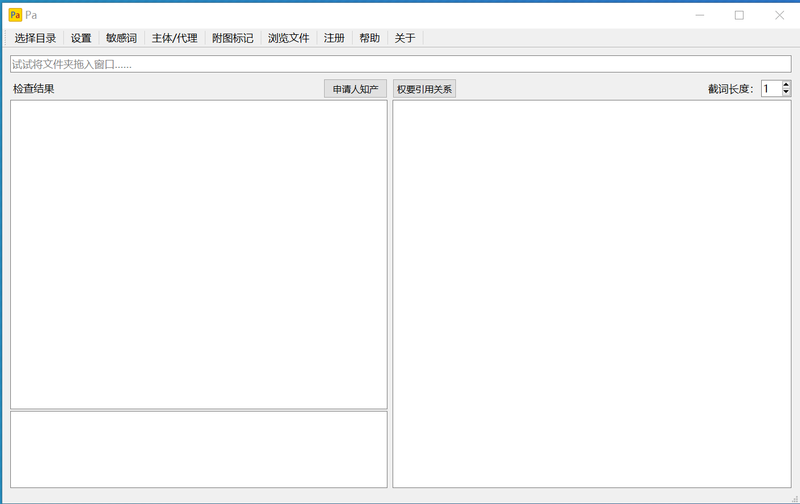The width and height of the screenshot is (800, 504).
Task: Open the 选择目录 menu
Action: [35, 38]
